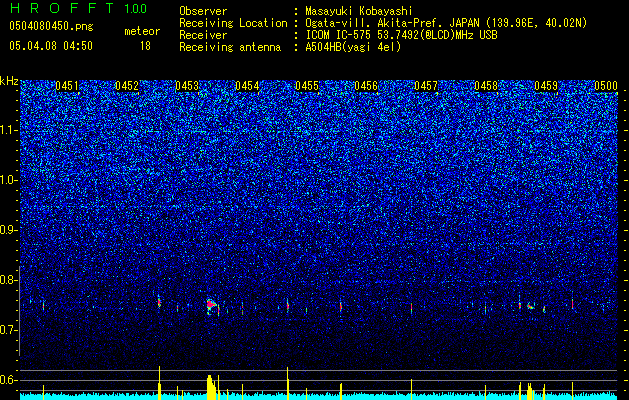Viewport: 629px width, 400px height.
Task: Click the meteor count label
Action: (x=142, y=31)
